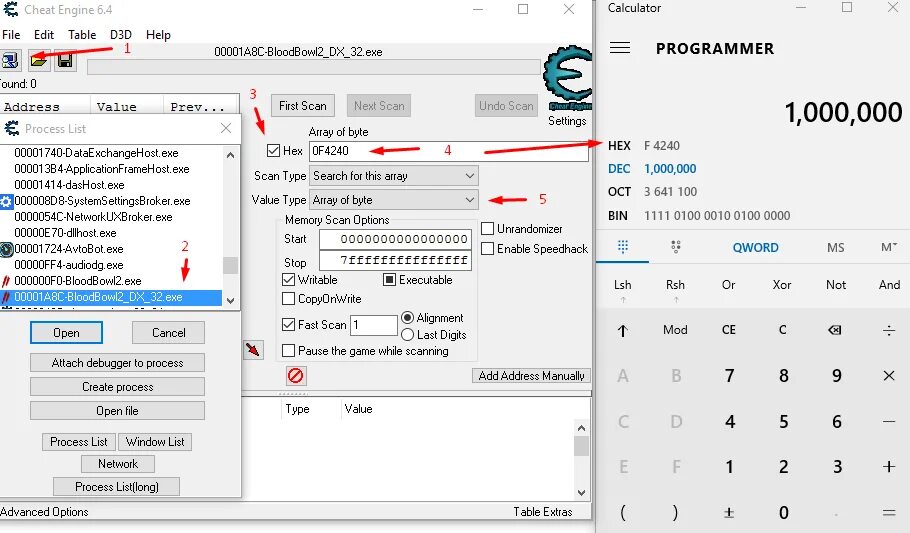Open Advanced Options in Cheat Engine
Screen dimensions: 910x533
[44, 512]
